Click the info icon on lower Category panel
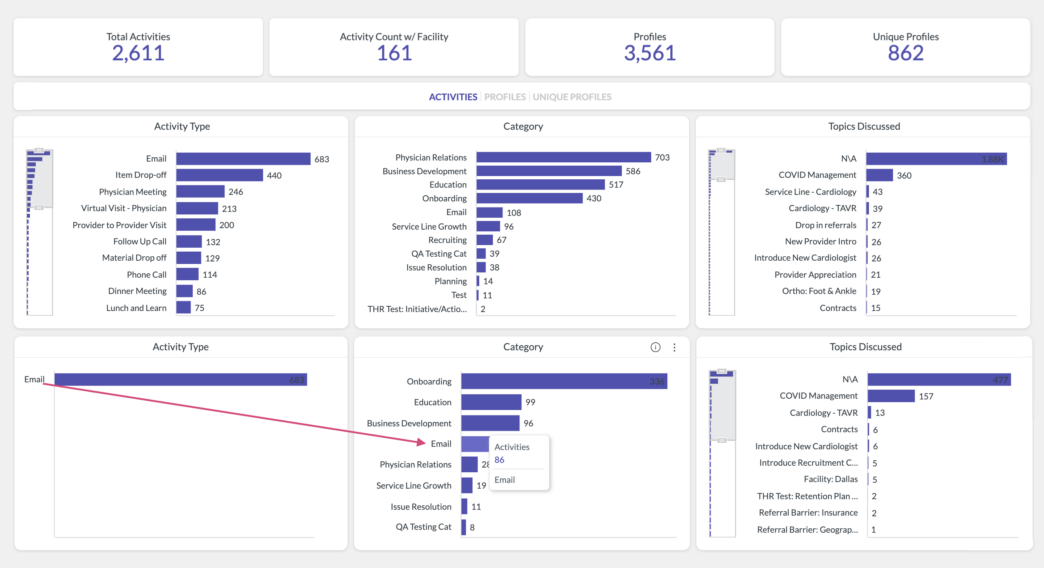 (x=655, y=347)
